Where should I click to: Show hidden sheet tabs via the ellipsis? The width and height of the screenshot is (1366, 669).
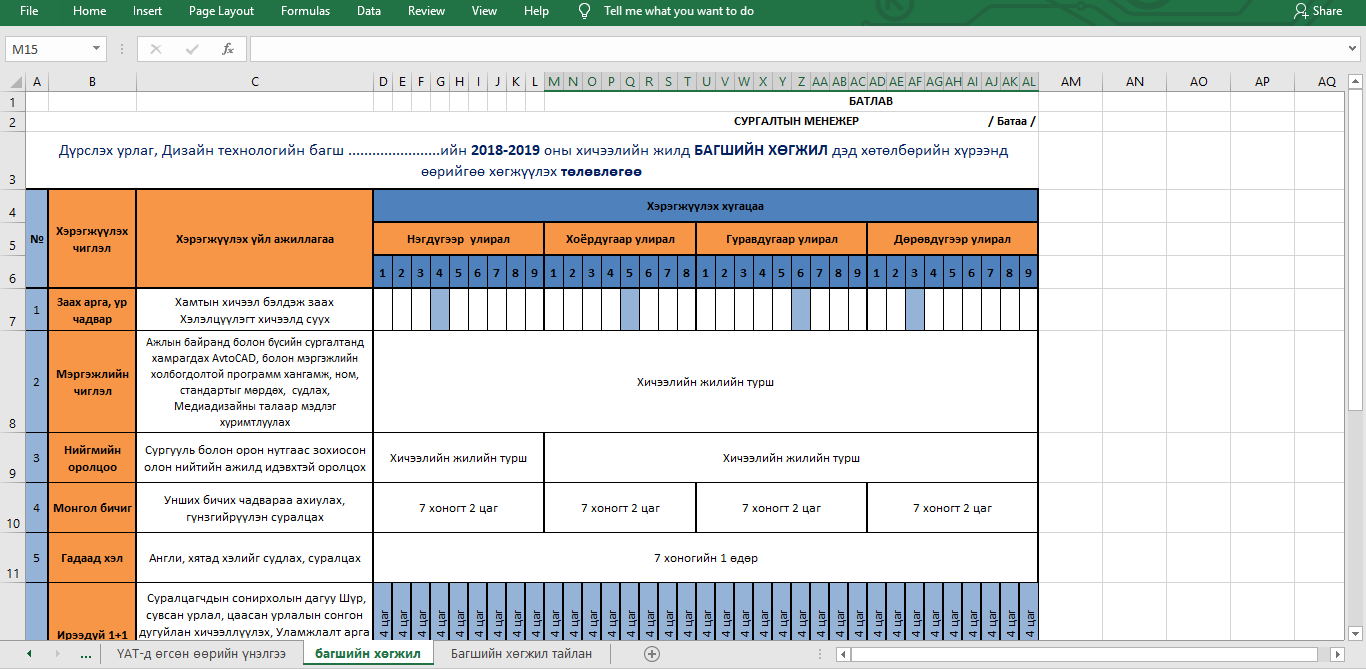point(85,654)
